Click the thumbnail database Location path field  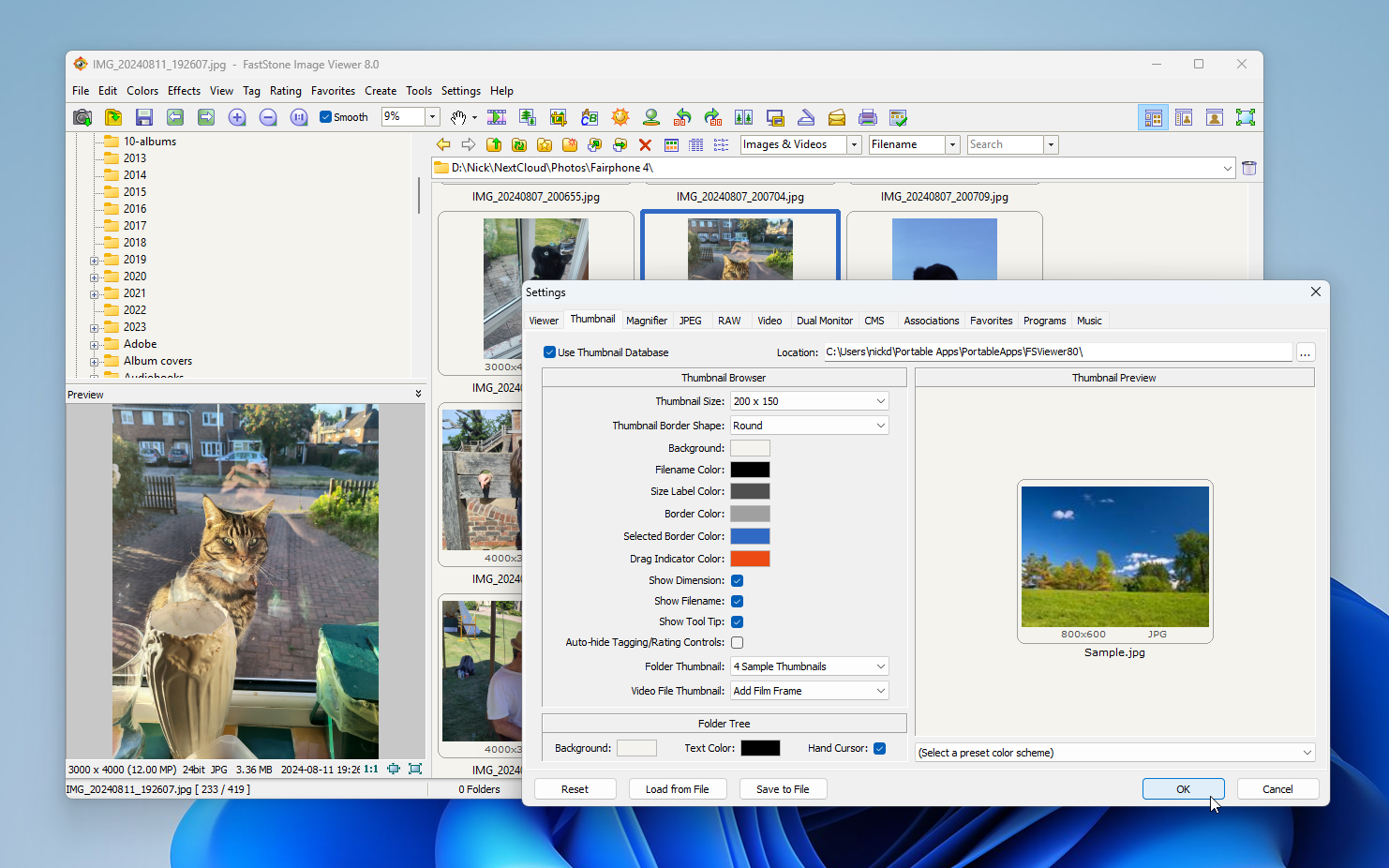coord(1057,352)
